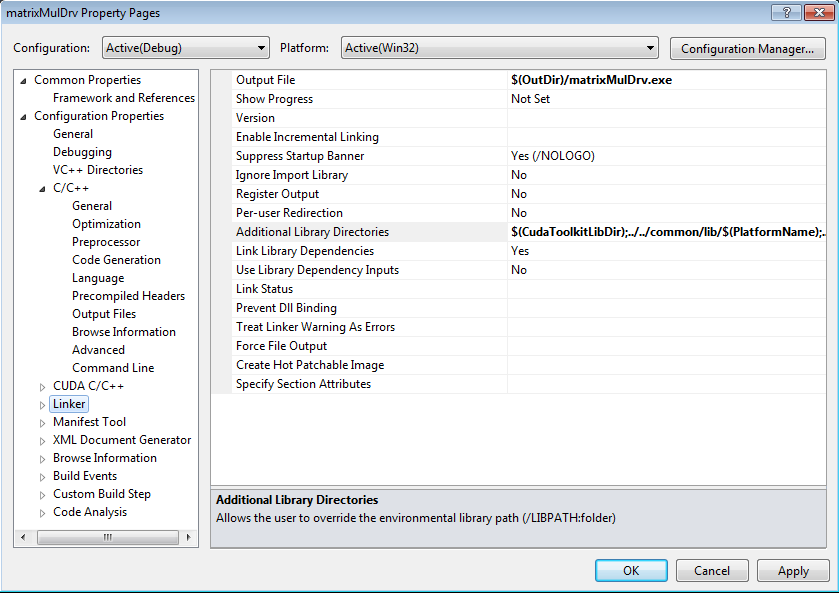Collapse the C/C++ tree node
The image size is (839, 593).
[43, 188]
